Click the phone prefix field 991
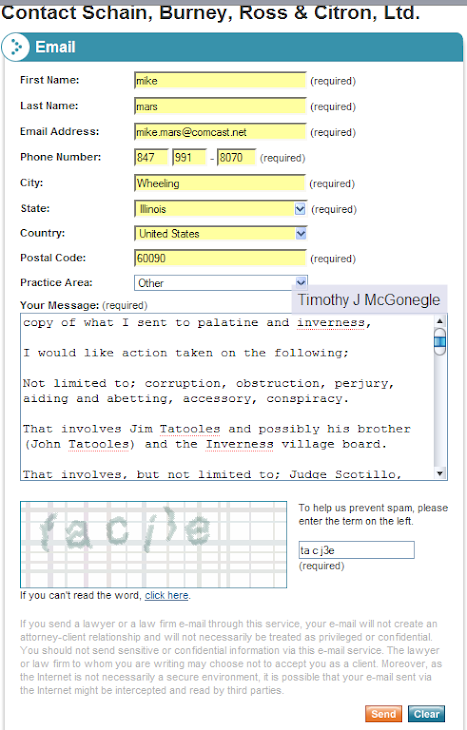Viewport: 467px width, 730px height. pos(189,157)
